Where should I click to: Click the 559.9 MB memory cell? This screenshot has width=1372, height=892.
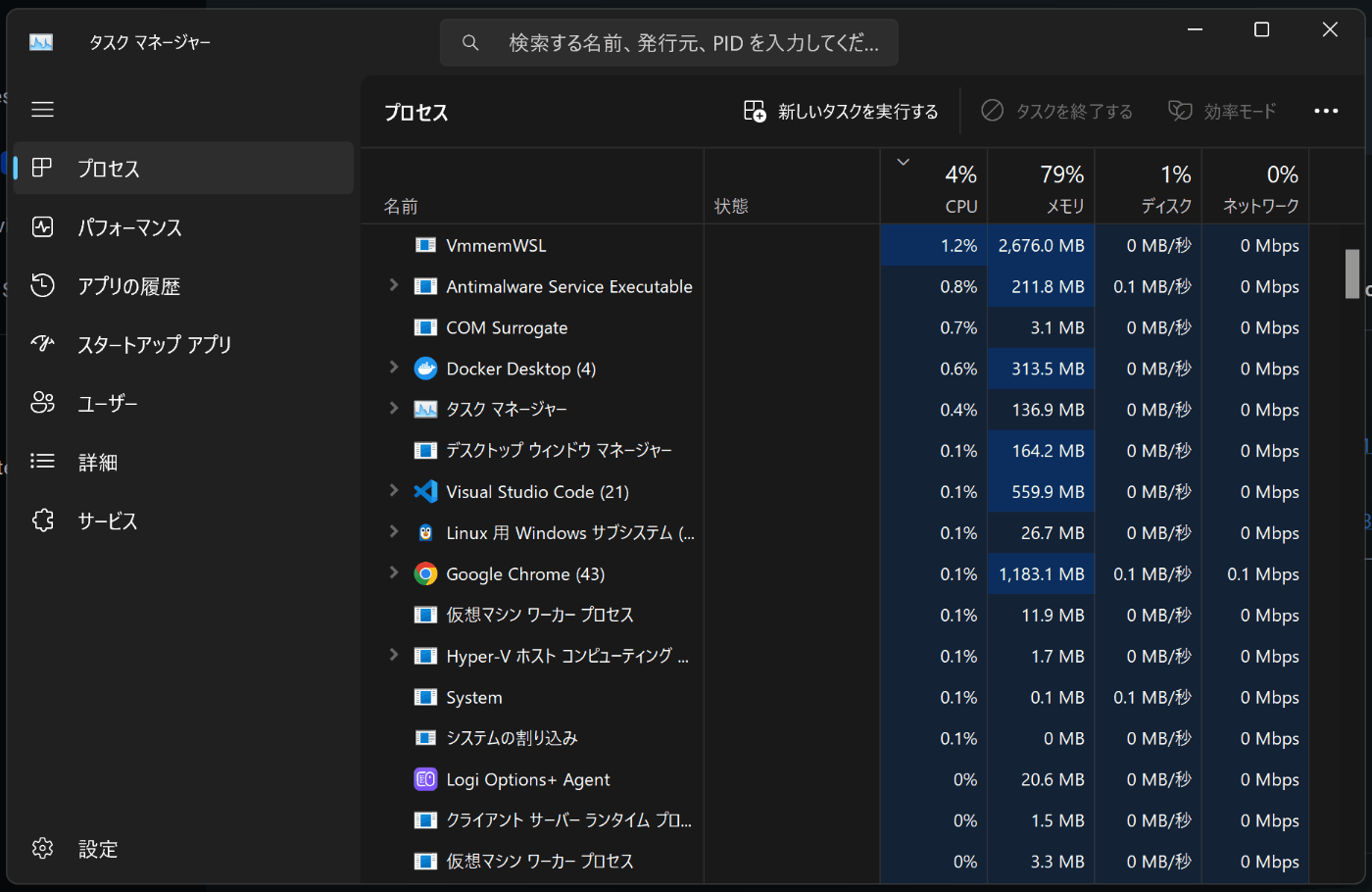(1041, 492)
